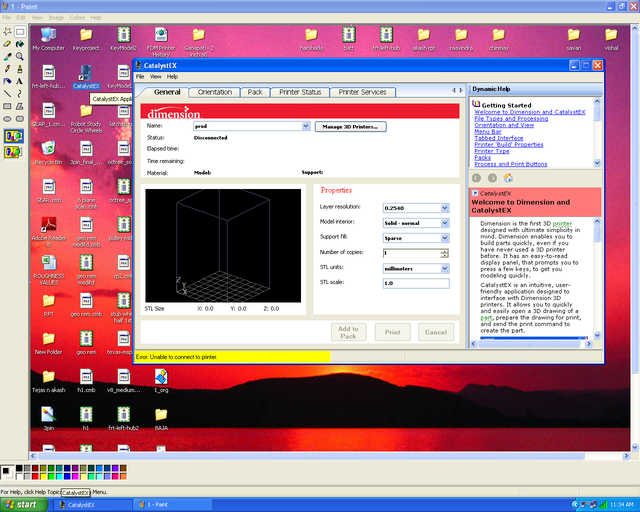The width and height of the screenshot is (640, 512).
Task: Click the help Back arrow icon
Action: tap(476, 178)
